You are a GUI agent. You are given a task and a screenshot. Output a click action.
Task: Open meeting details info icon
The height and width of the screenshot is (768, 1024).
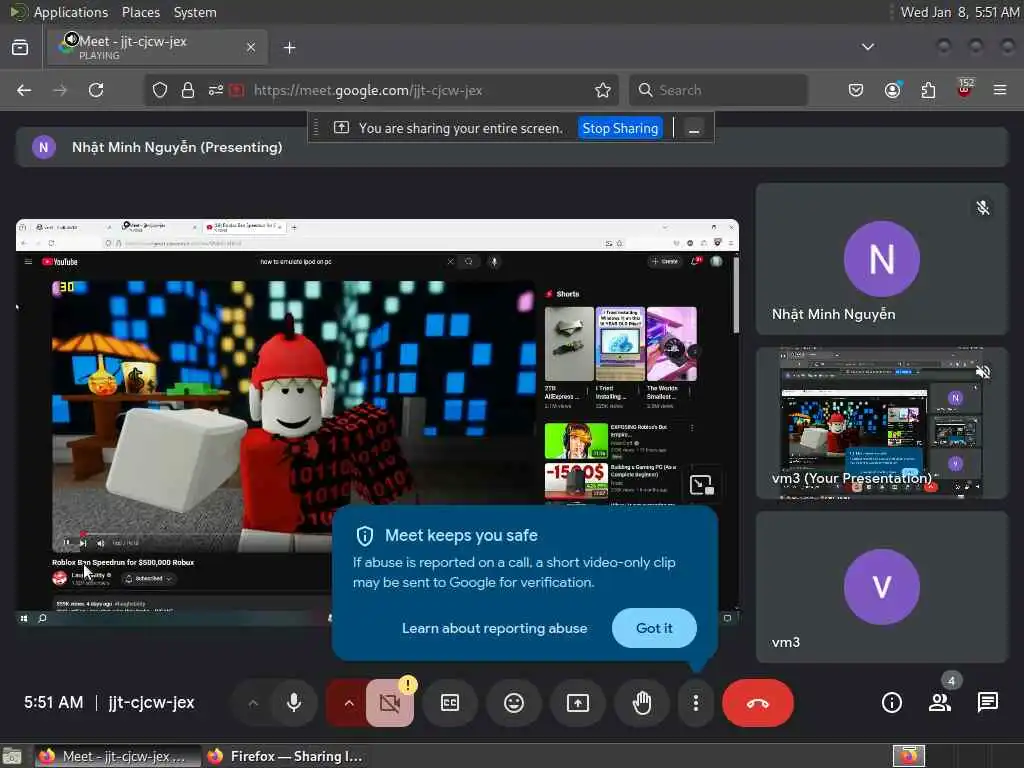tap(892, 703)
